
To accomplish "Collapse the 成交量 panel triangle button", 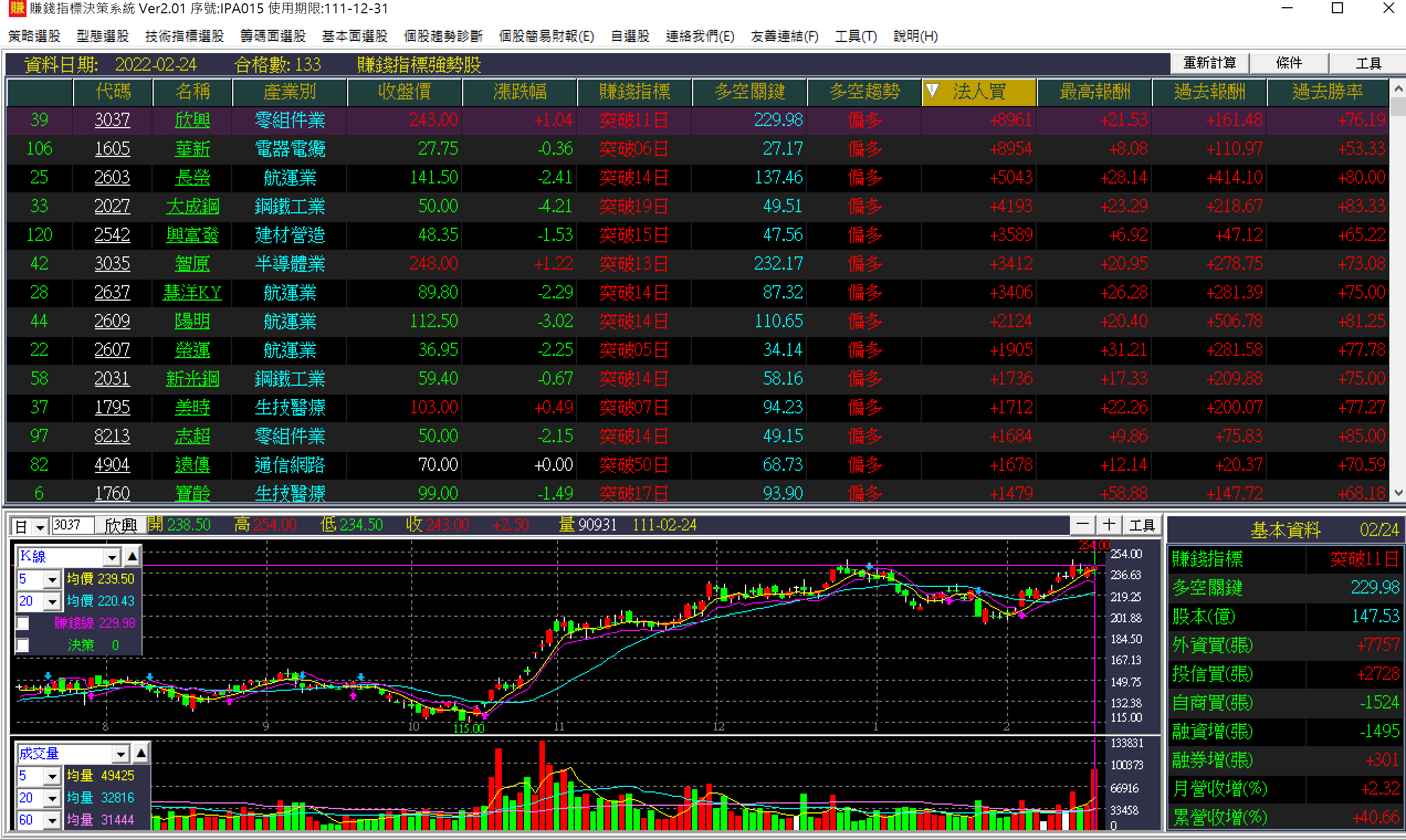I will point(141,753).
